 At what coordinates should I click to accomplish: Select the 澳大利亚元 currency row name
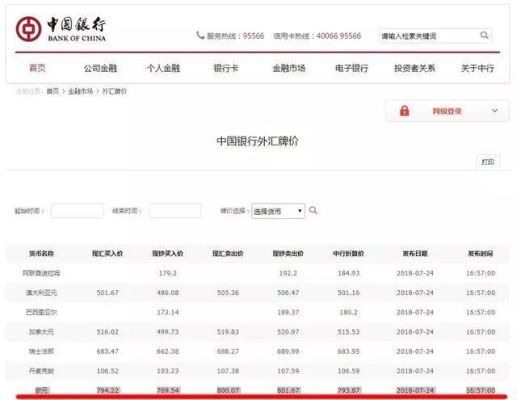tap(41, 293)
